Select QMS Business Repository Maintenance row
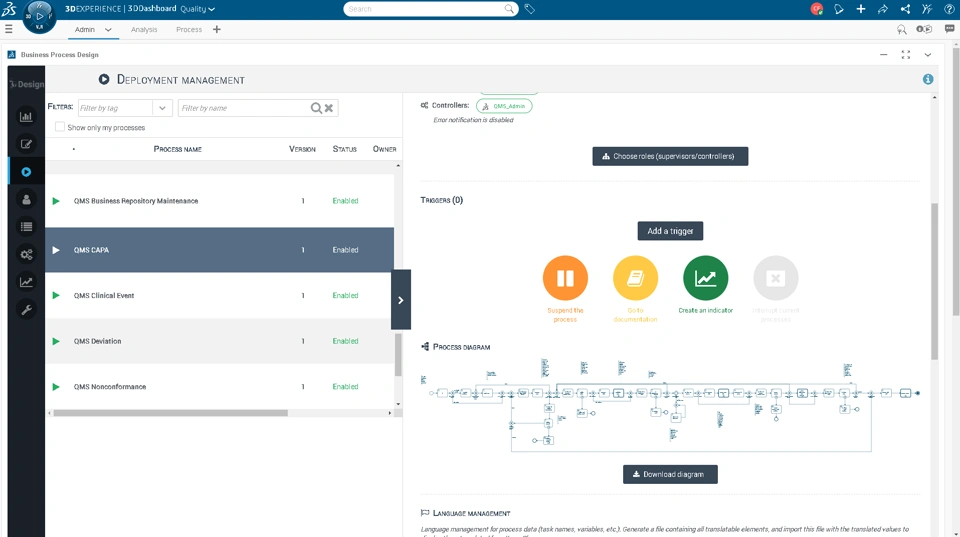 coord(219,201)
